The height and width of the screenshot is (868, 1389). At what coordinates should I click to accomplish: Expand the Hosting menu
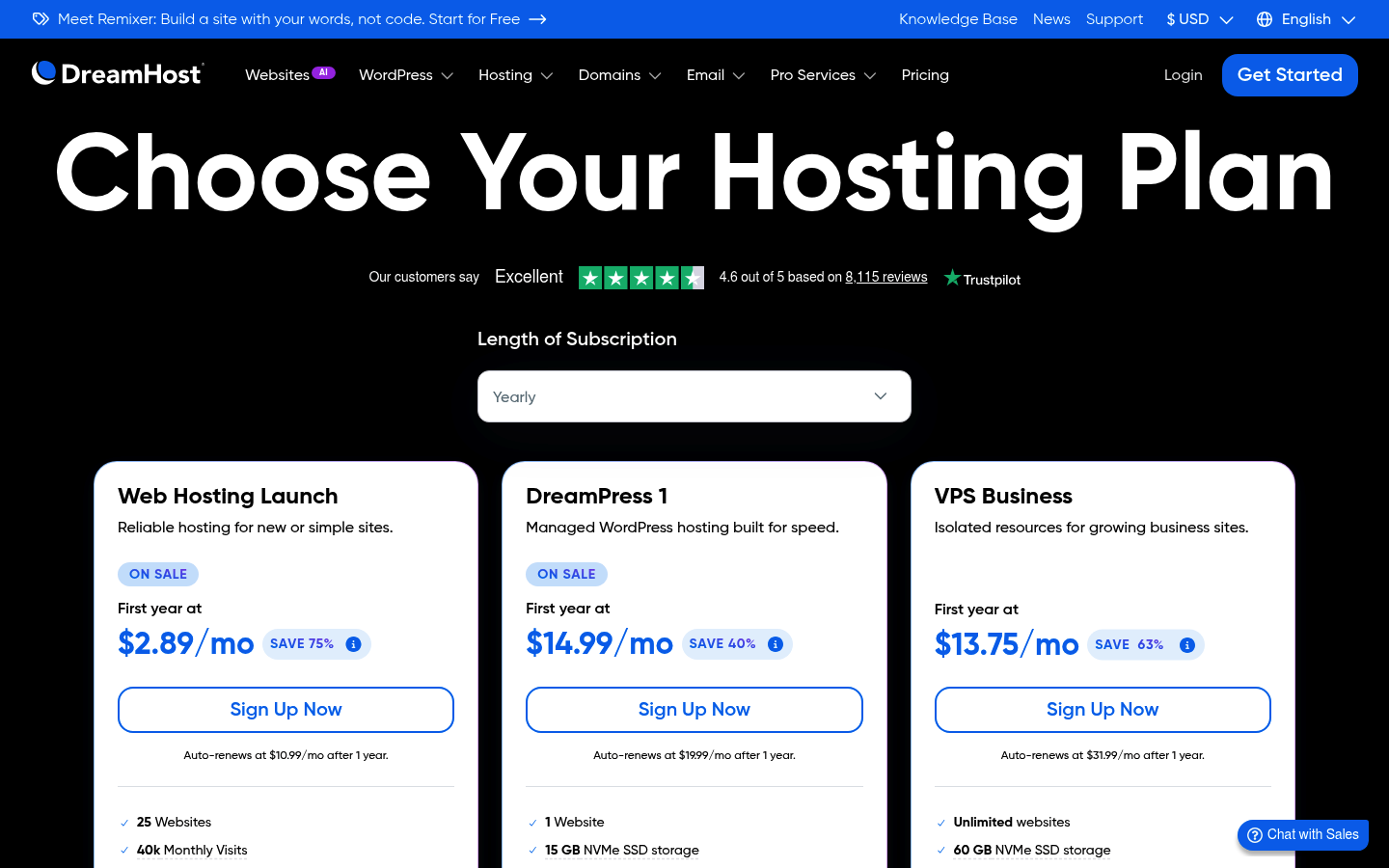tap(516, 75)
